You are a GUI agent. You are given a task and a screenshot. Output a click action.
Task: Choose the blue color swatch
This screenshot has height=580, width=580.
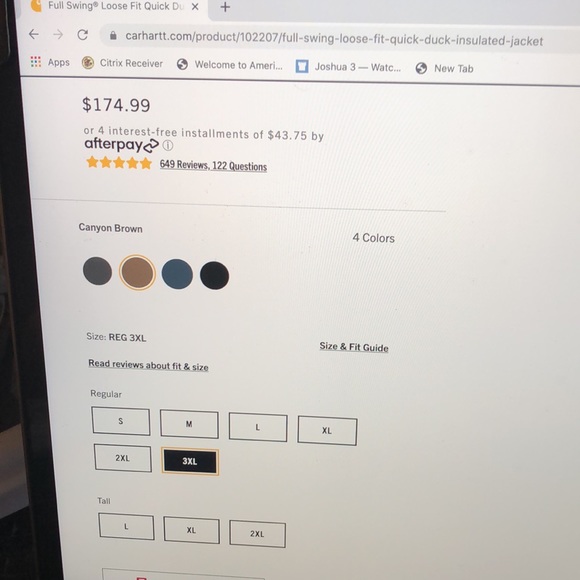point(177,274)
